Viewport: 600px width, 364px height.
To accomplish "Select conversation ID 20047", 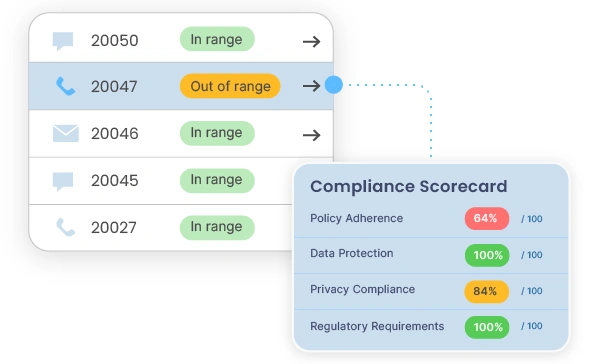I will pyautogui.click(x=114, y=87).
